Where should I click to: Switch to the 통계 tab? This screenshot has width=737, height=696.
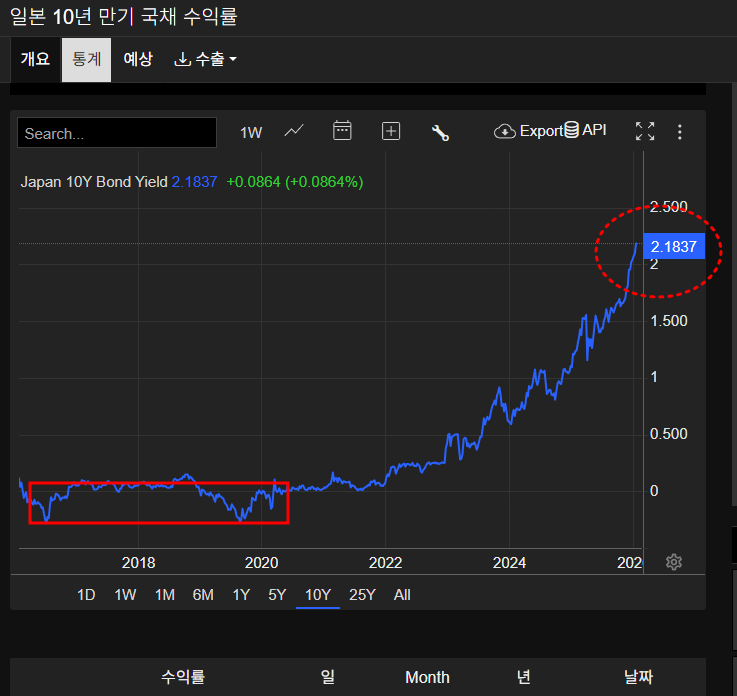86,59
